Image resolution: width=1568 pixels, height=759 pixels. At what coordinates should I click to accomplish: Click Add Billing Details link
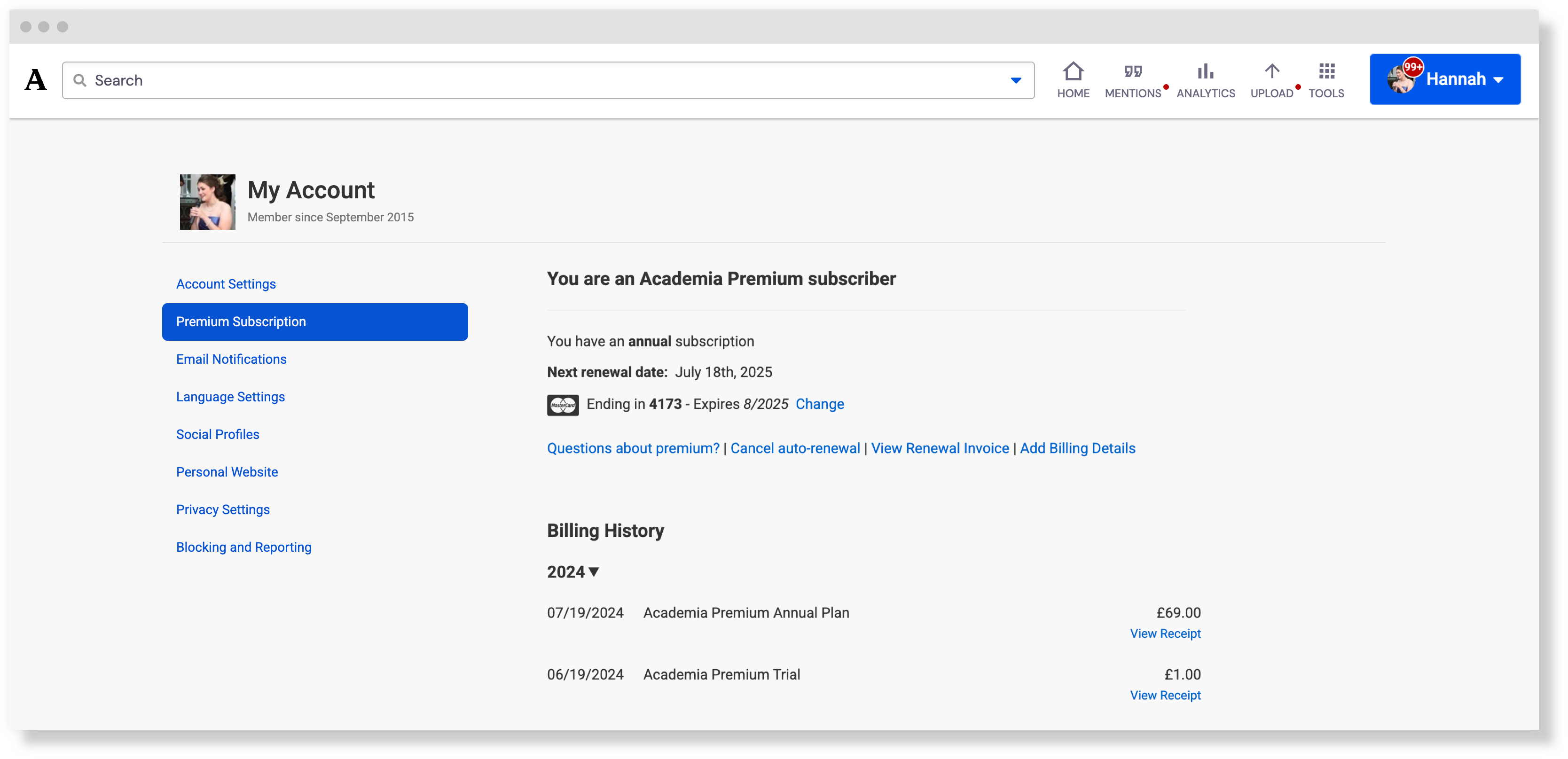[x=1077, y=448]
